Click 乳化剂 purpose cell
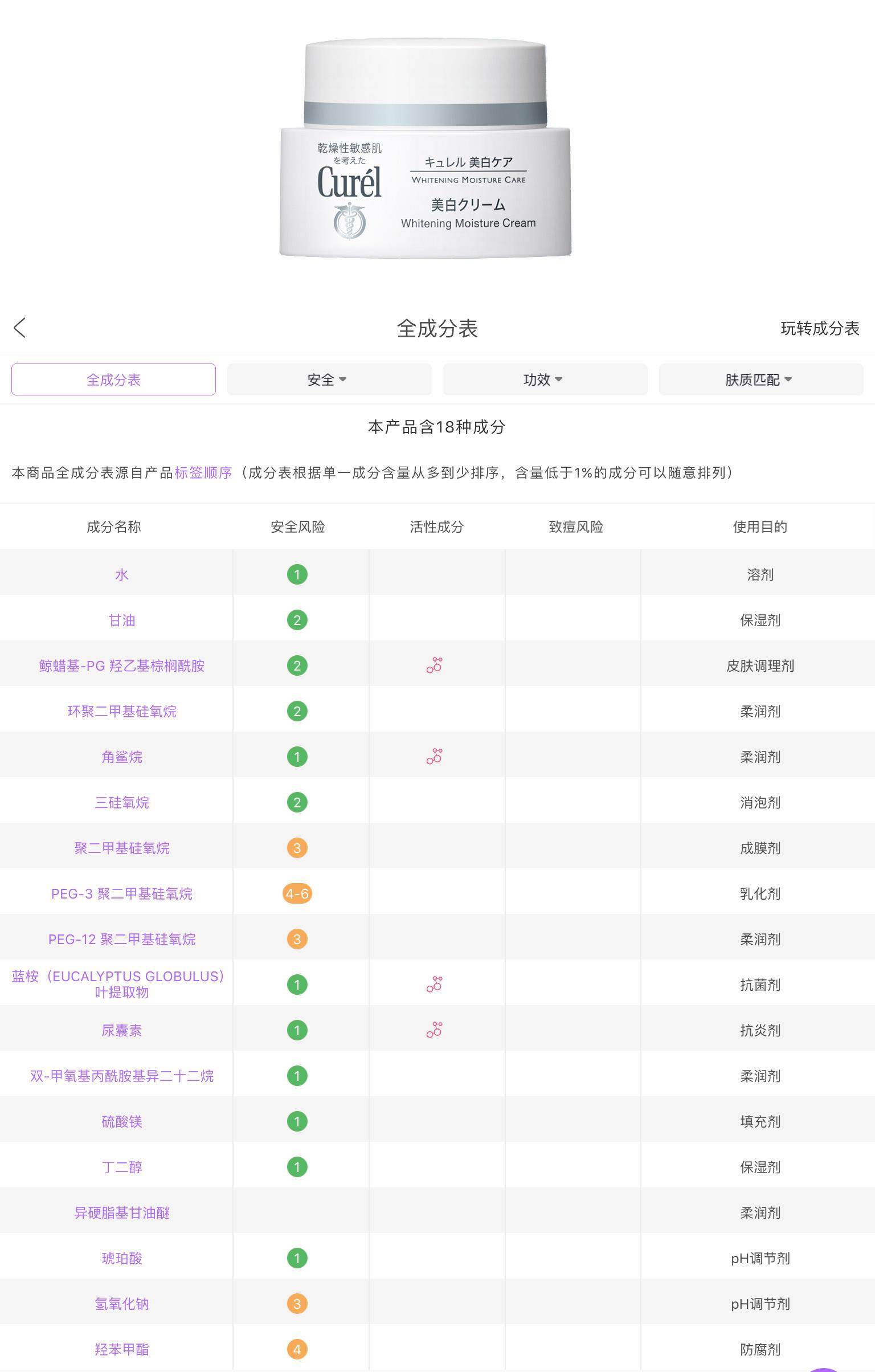The image size is (875, 1372). [x=760, y=893]
